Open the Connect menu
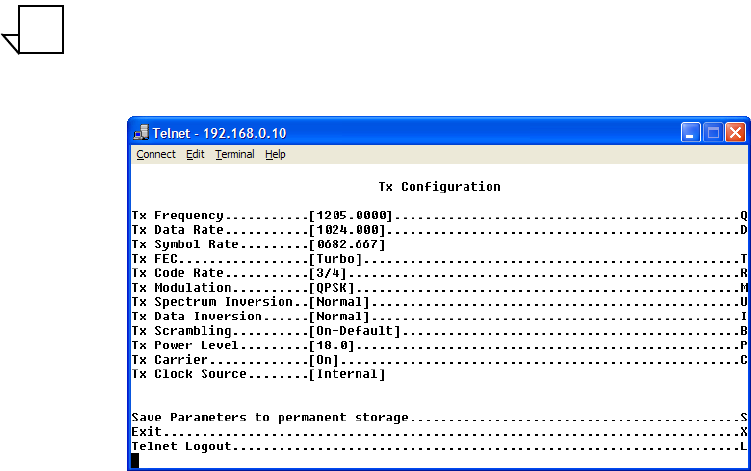This screenshot has height=471, width=751. [x=156, y=154]
